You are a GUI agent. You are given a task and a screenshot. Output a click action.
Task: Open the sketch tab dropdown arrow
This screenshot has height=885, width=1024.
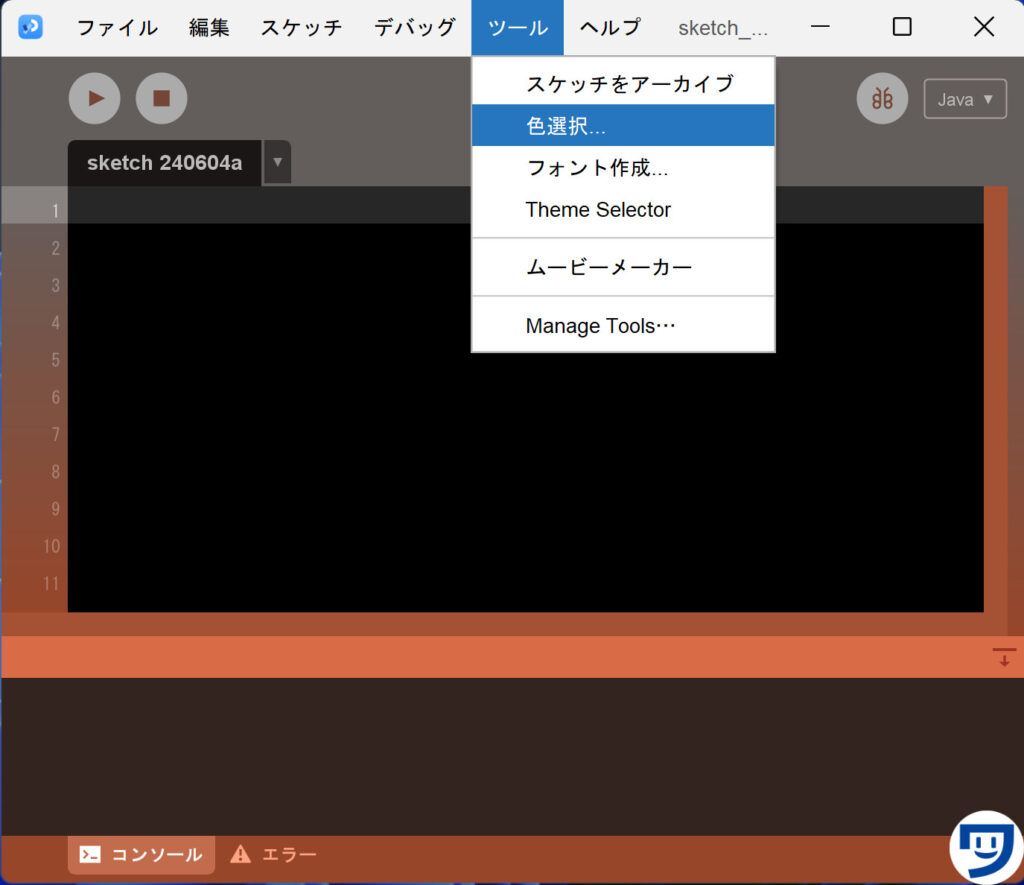tap(278, 162)
